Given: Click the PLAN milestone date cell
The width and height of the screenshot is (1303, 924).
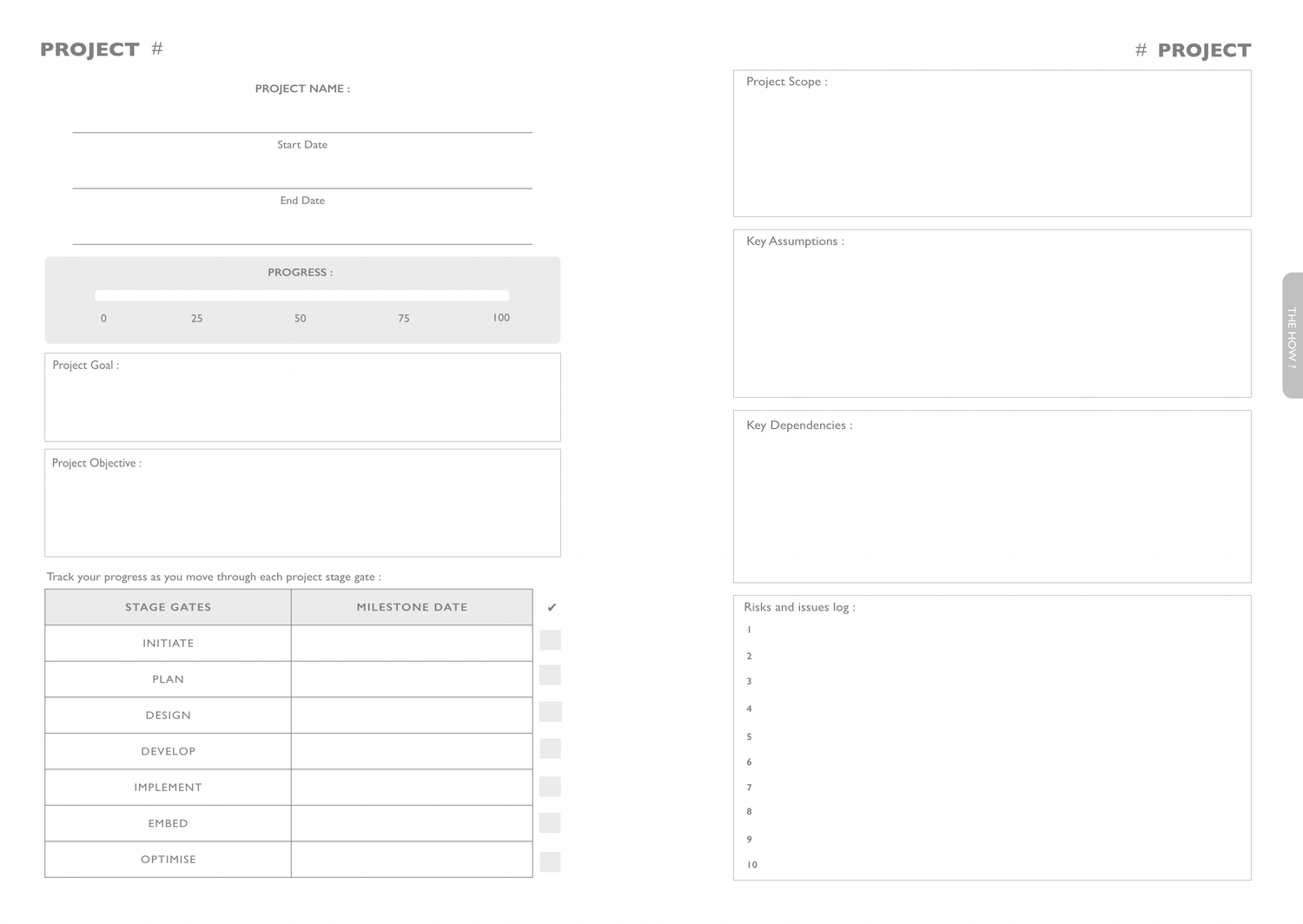Looking at the screenshot, I should click(412, 679).
